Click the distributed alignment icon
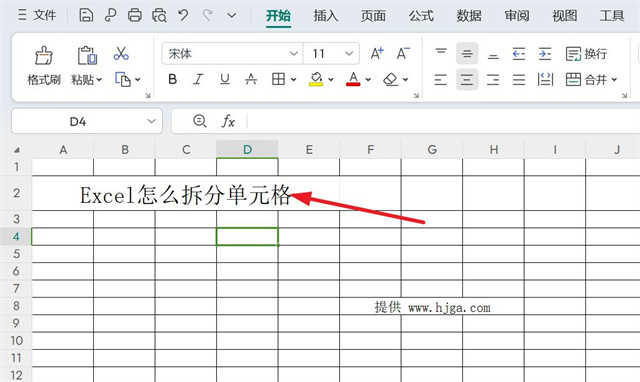 545,79
